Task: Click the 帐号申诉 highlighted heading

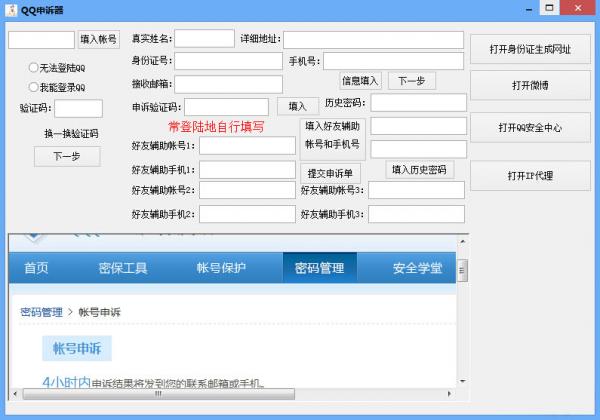Action: click(x=77, y=348)
